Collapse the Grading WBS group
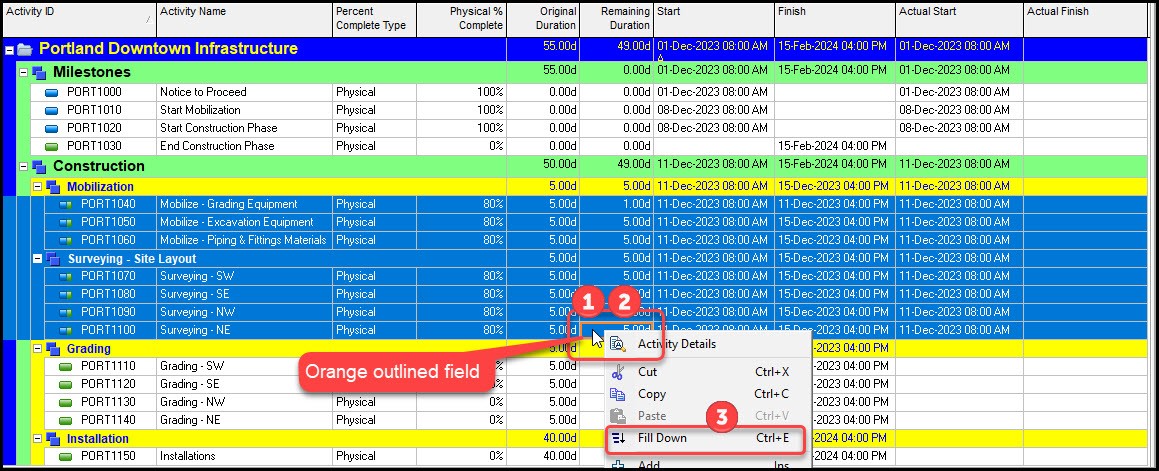The width and height of the screenshot is (1159, 471). (37, 349)
